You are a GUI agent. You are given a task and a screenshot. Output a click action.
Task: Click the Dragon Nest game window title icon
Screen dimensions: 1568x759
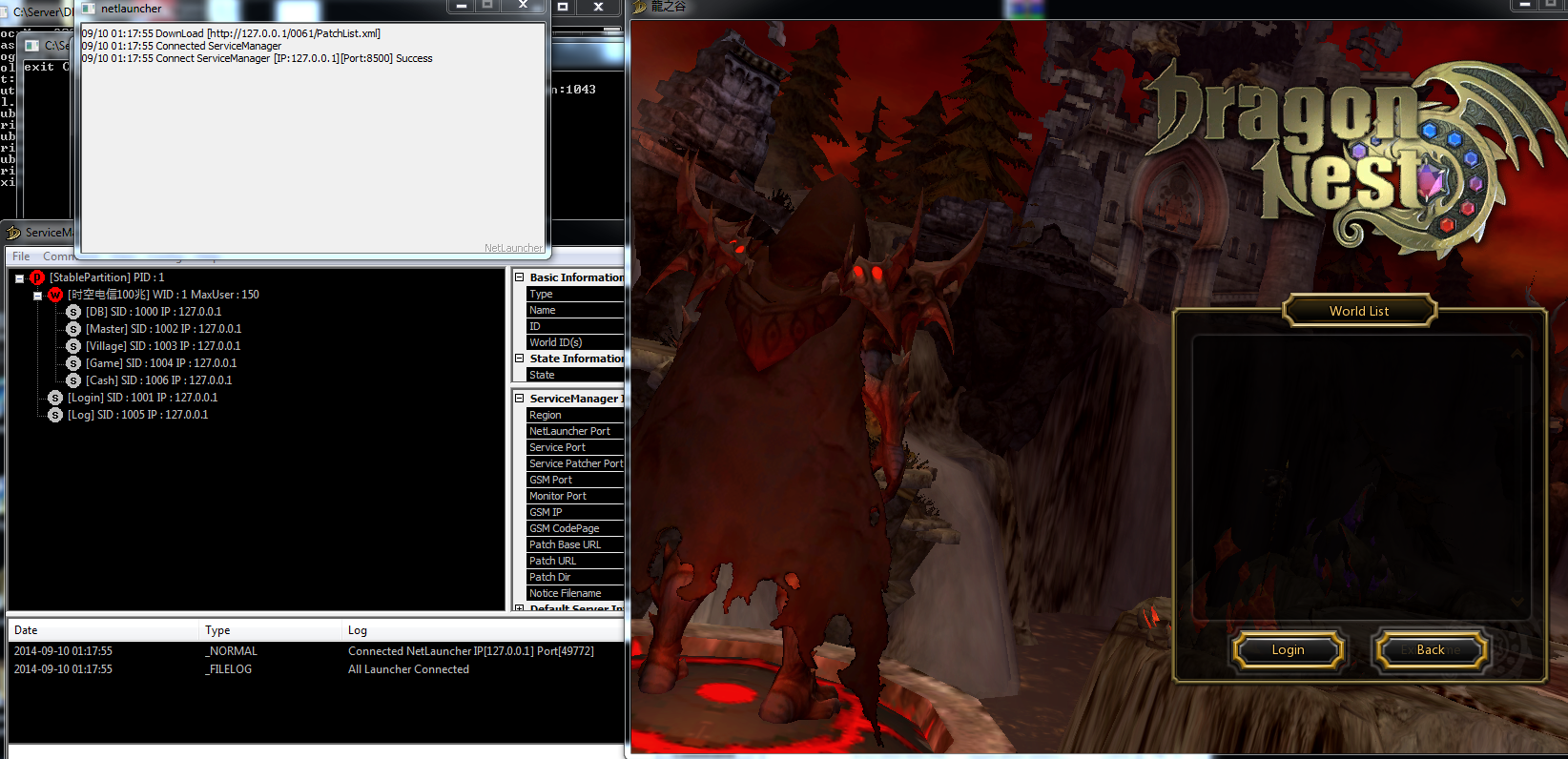click(640, 7)
